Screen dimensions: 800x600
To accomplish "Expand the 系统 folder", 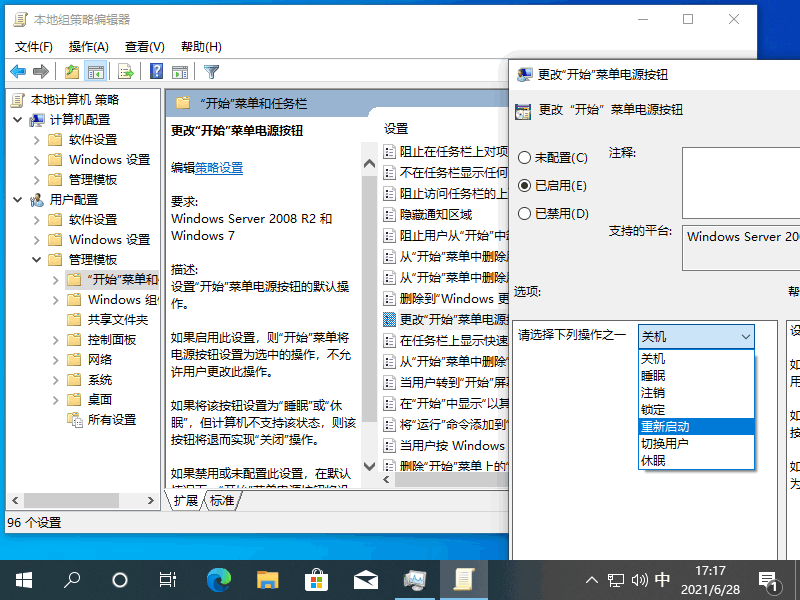I will tap(56, 380).
